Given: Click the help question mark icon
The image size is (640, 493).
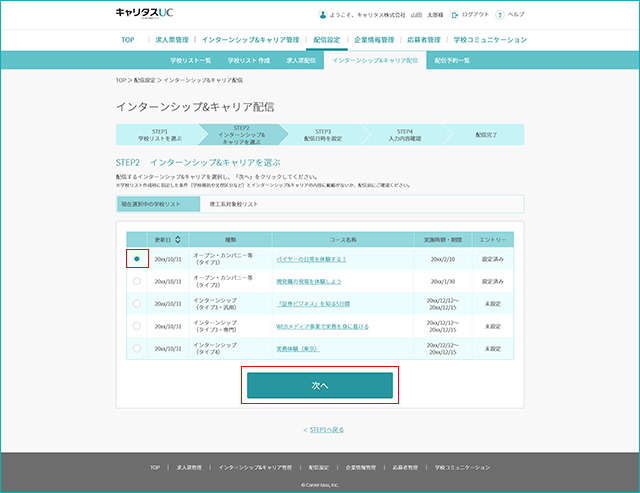Looking at the screenshot, I should click(500, 15).
